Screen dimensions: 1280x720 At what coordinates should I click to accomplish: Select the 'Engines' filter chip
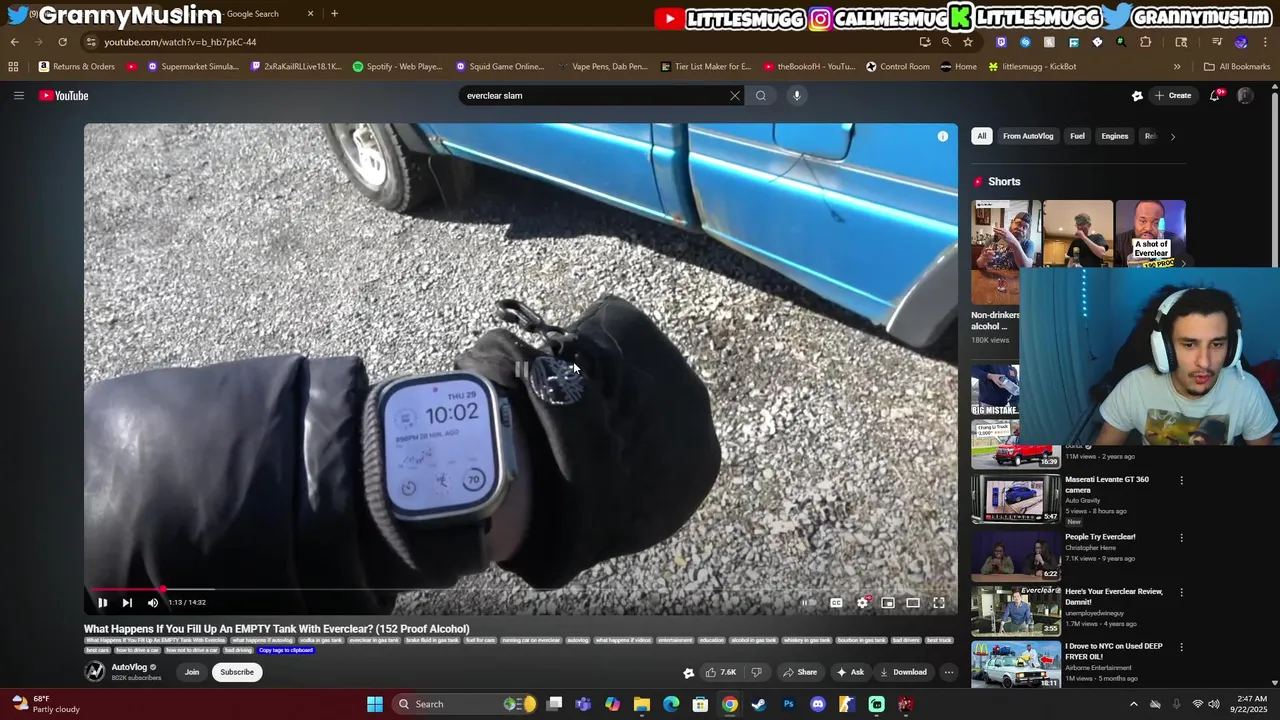(x=1115, y=136)
